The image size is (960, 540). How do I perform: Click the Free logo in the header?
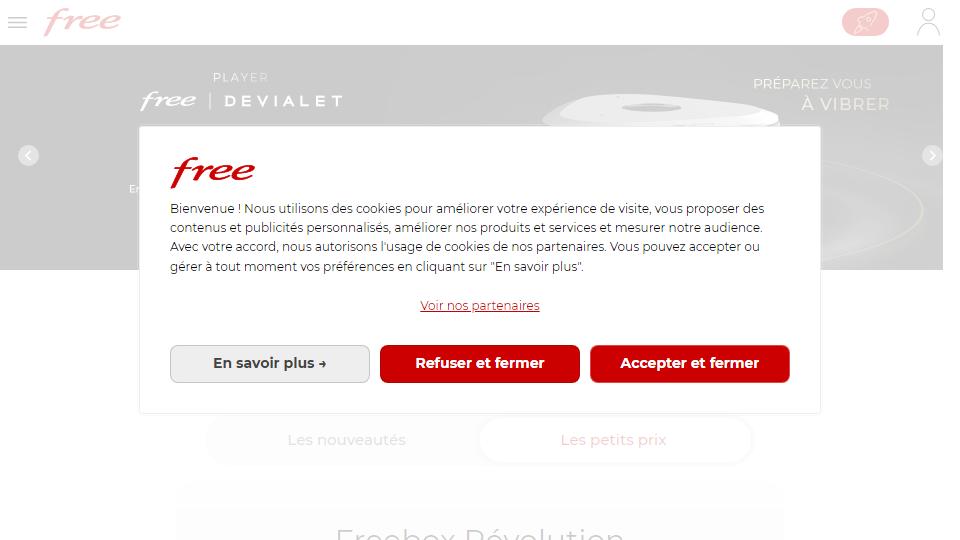tap(82, 22)
